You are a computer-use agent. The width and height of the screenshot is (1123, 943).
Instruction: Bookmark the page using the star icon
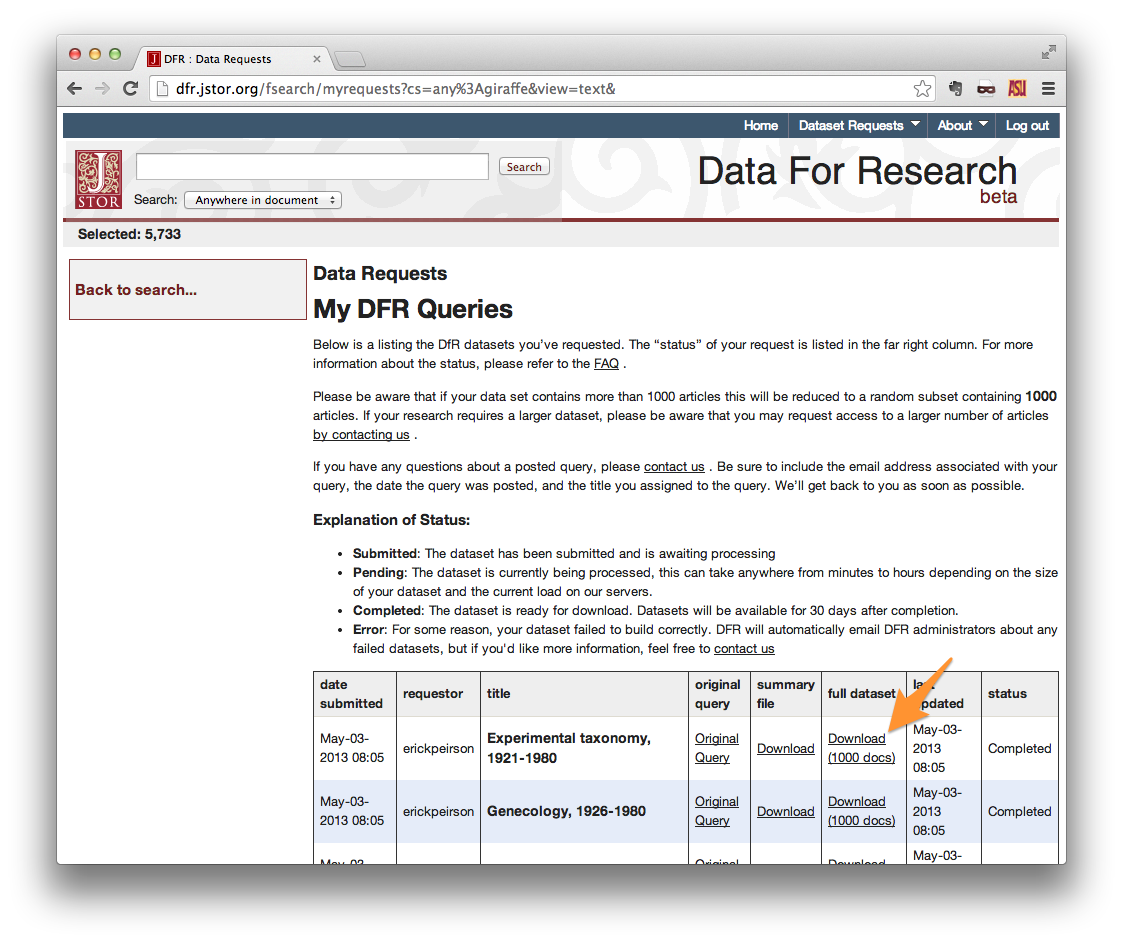pos(922,89)
